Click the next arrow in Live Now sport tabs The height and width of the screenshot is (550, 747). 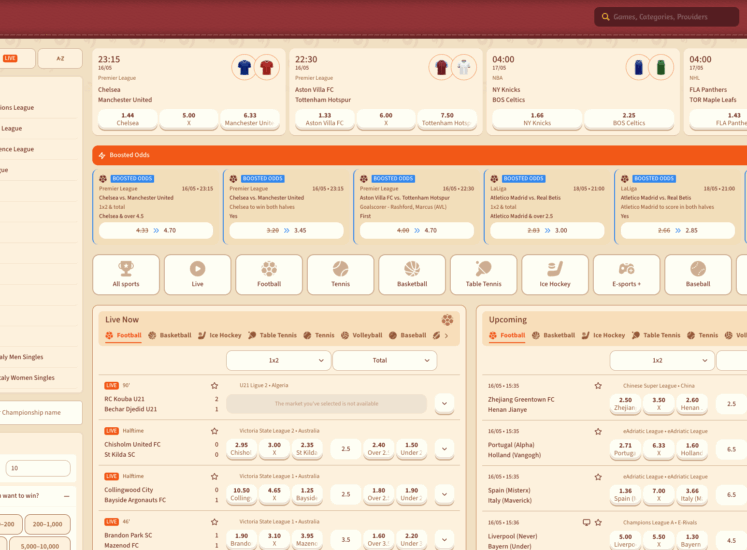point(446,336)
